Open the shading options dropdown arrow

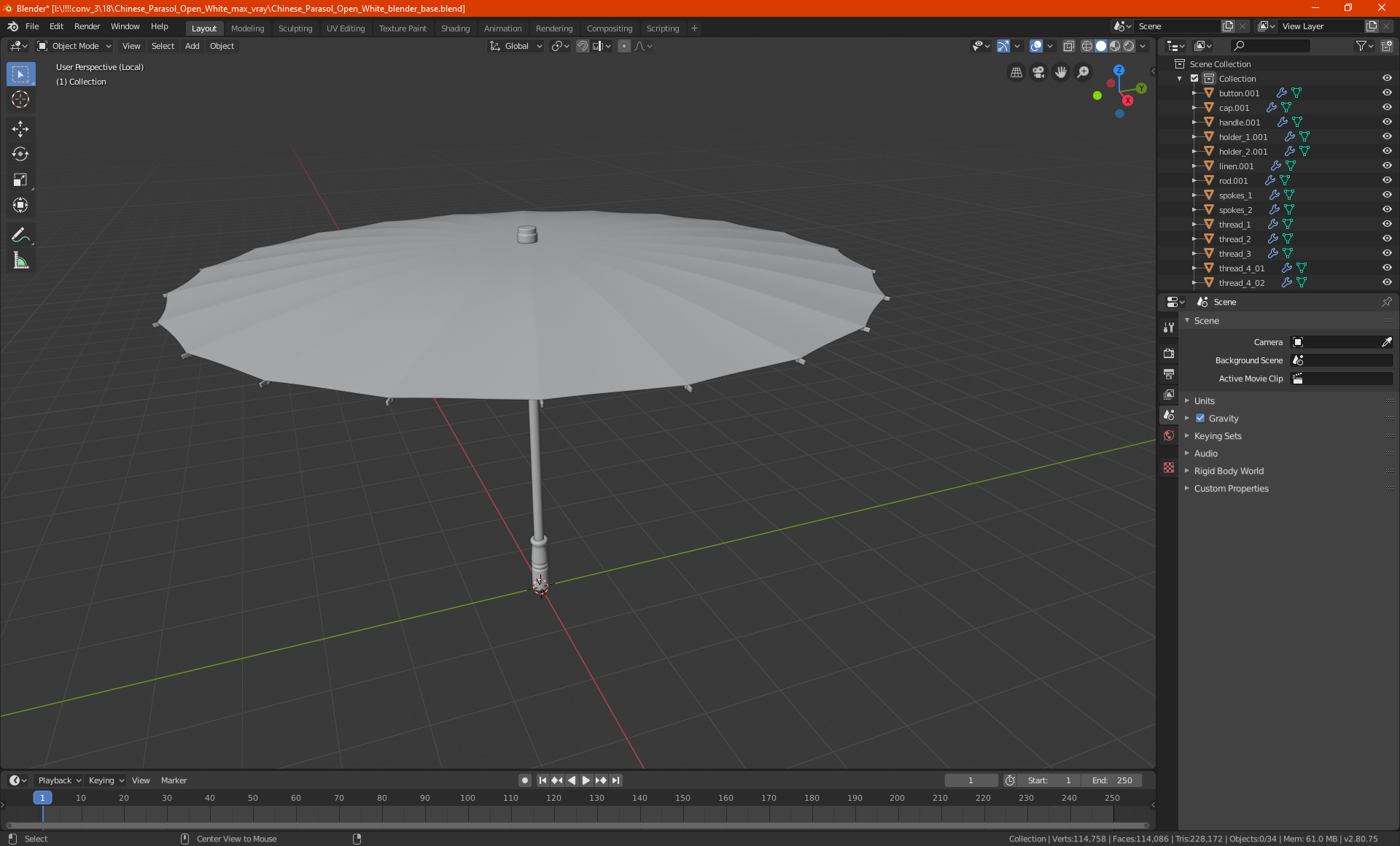pos(1143,46)
